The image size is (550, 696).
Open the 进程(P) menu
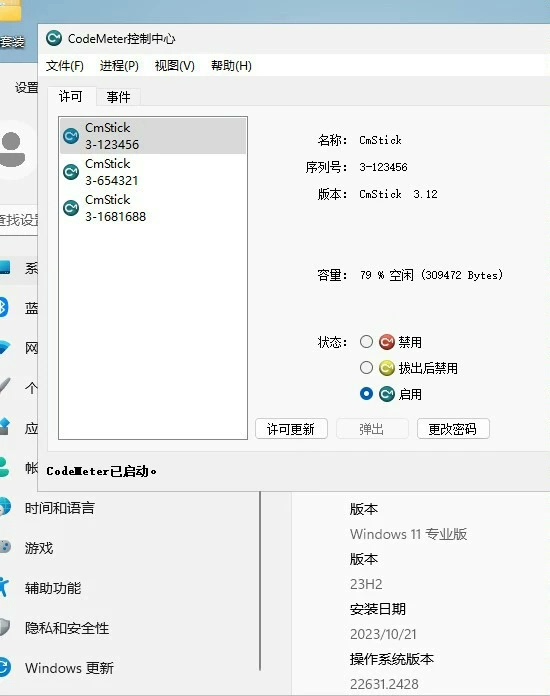(x=119, y=66)
